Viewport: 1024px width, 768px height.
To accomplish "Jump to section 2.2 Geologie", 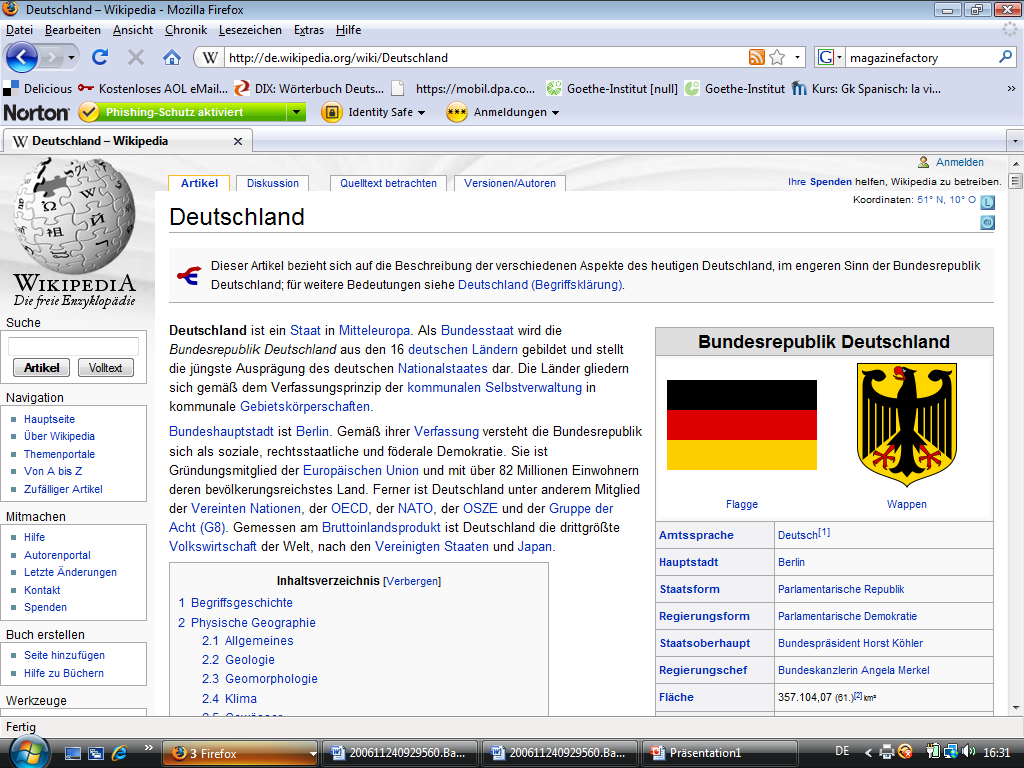I will [x=238, y=660].
